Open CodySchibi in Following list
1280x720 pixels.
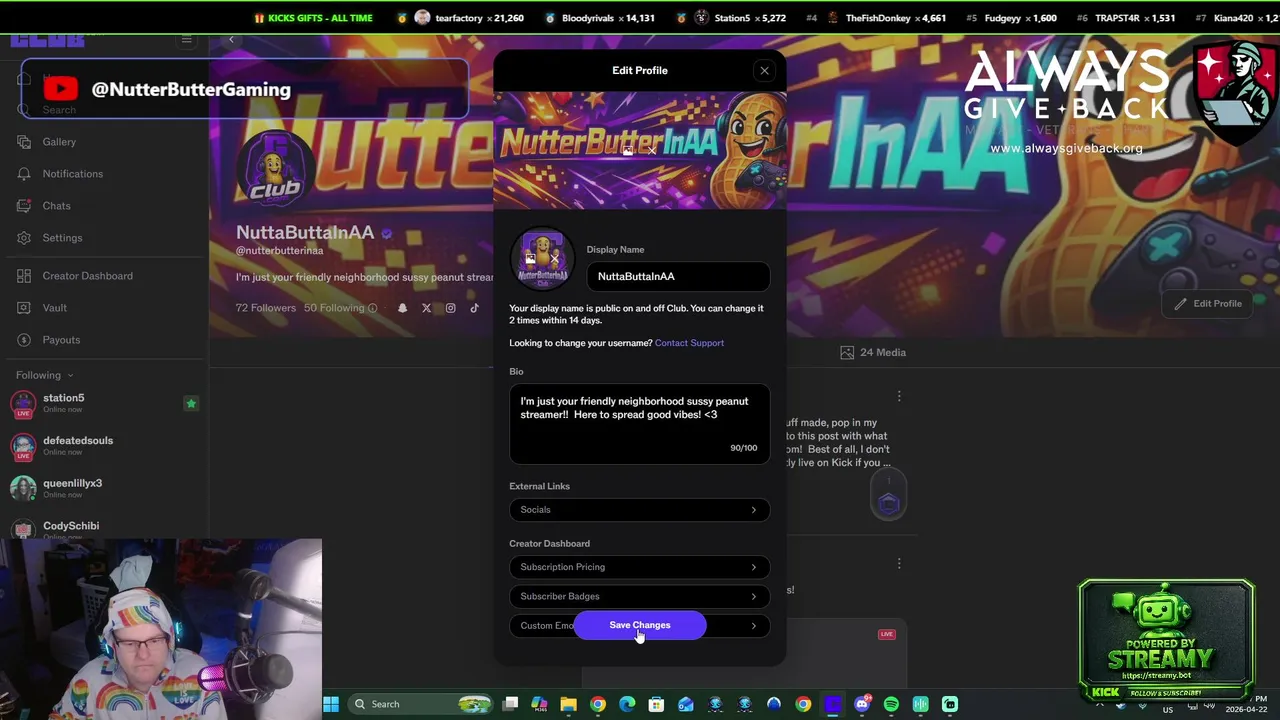coord(70,526)
